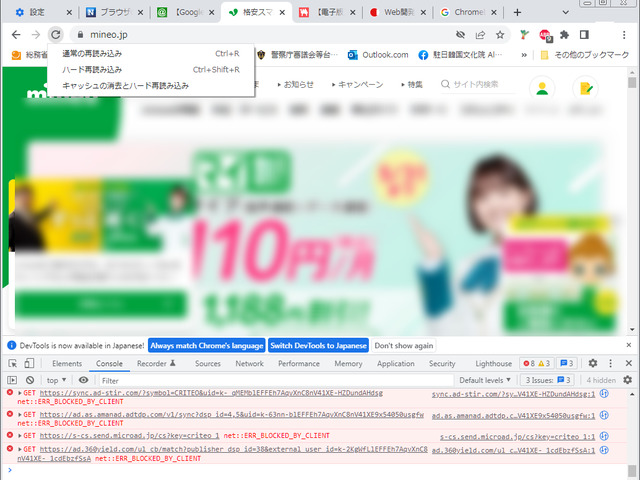Click the blue issues badge showing 3 in tab bar
640x480 pixels.
[567, 363]
